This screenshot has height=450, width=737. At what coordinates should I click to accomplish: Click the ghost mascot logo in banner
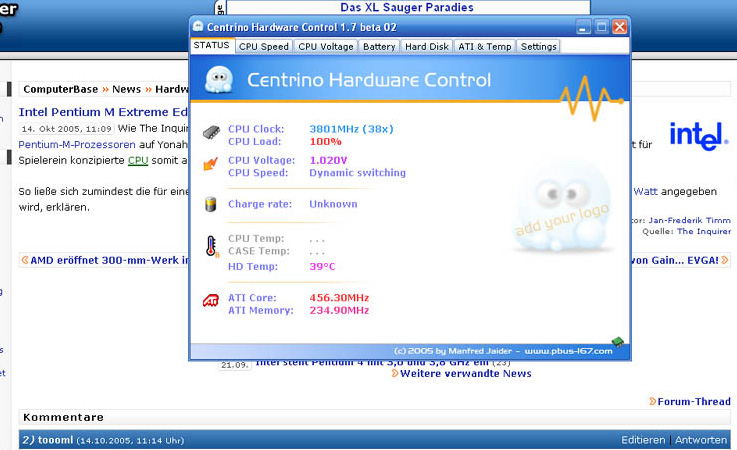coord(219,79)
